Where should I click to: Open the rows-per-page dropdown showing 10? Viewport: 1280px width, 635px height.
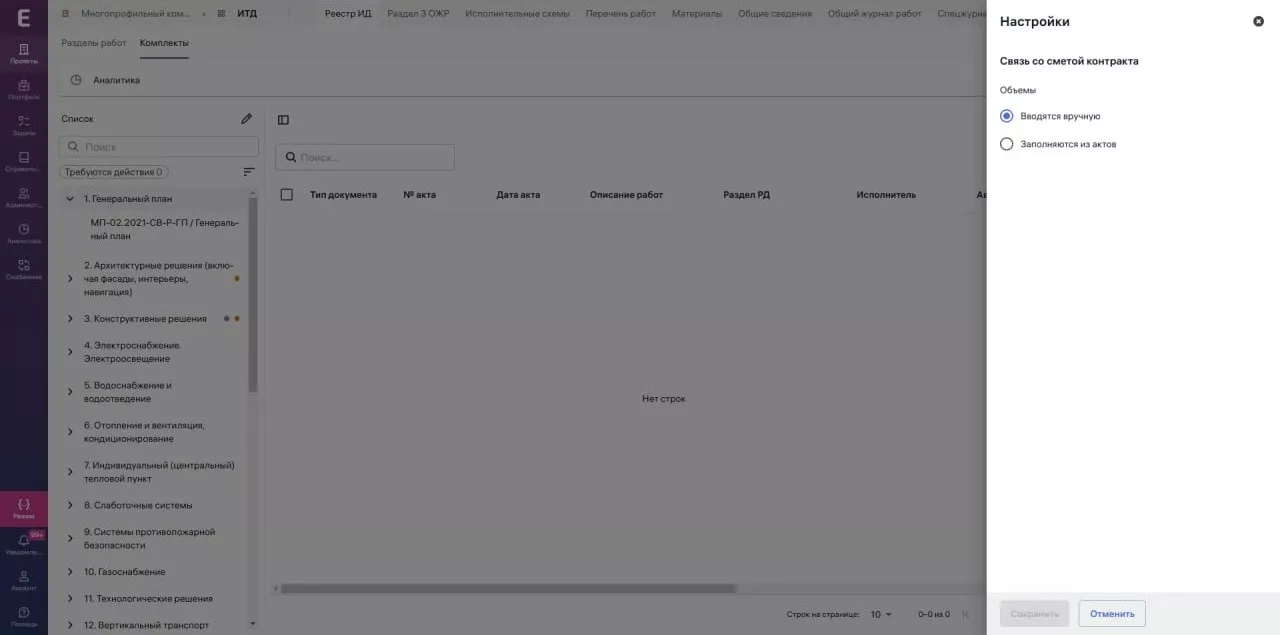pos(880,614)
